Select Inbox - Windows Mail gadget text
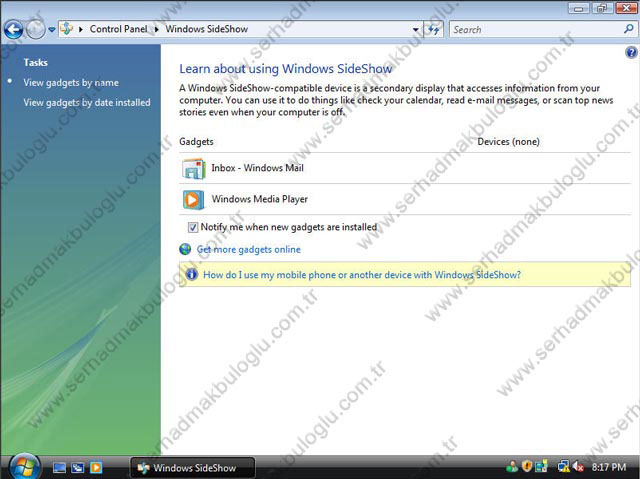This screenshot has height=479, width=640. (x=258, y=168)
